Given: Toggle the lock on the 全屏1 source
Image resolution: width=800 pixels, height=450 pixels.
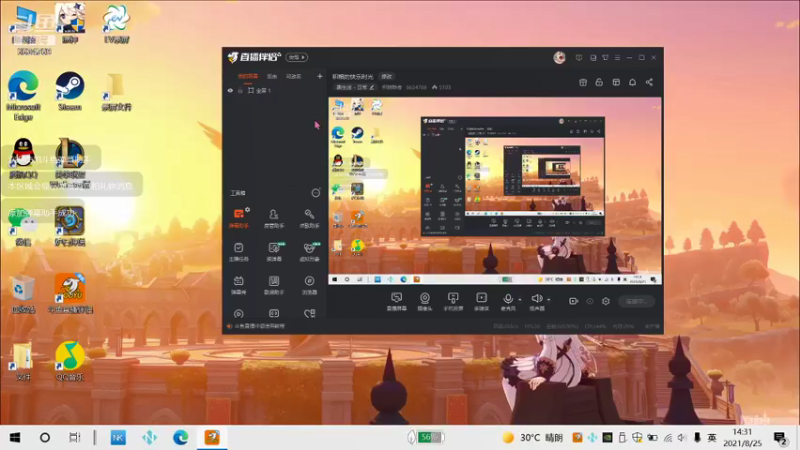Looking at the screenshot, I should pos(240,90).
